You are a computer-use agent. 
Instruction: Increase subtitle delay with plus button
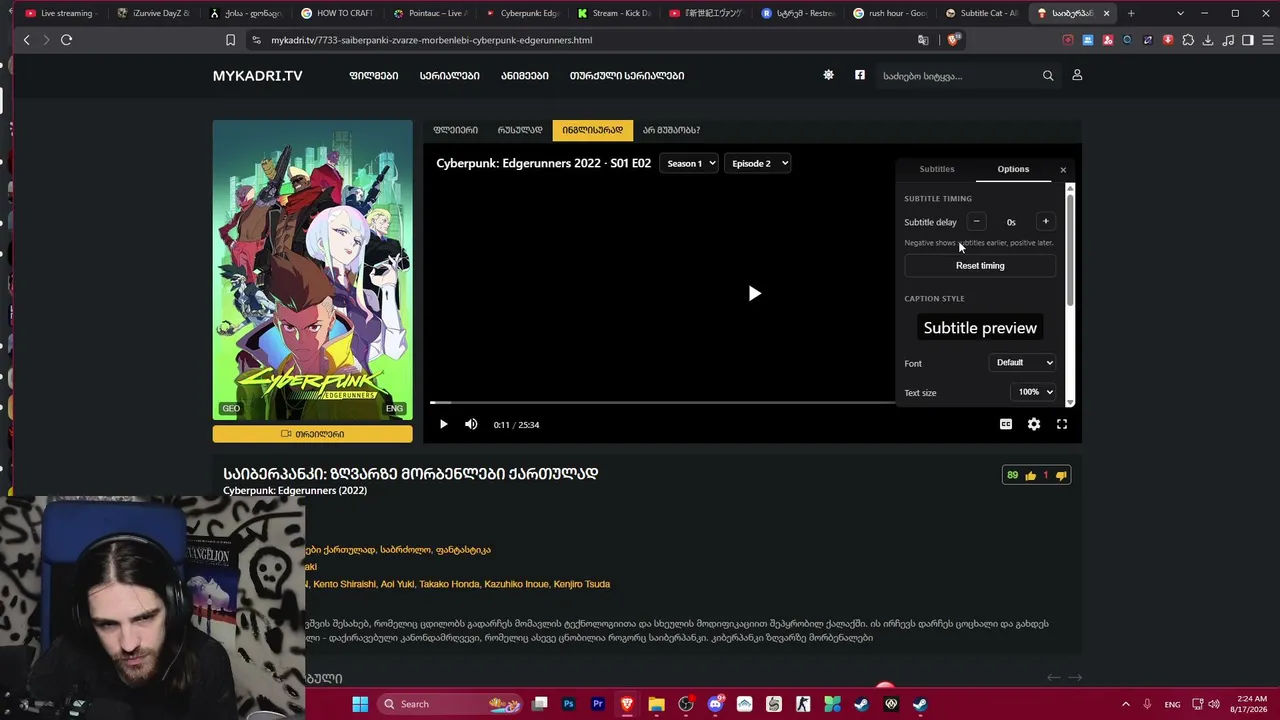(x=1046, y=222)
